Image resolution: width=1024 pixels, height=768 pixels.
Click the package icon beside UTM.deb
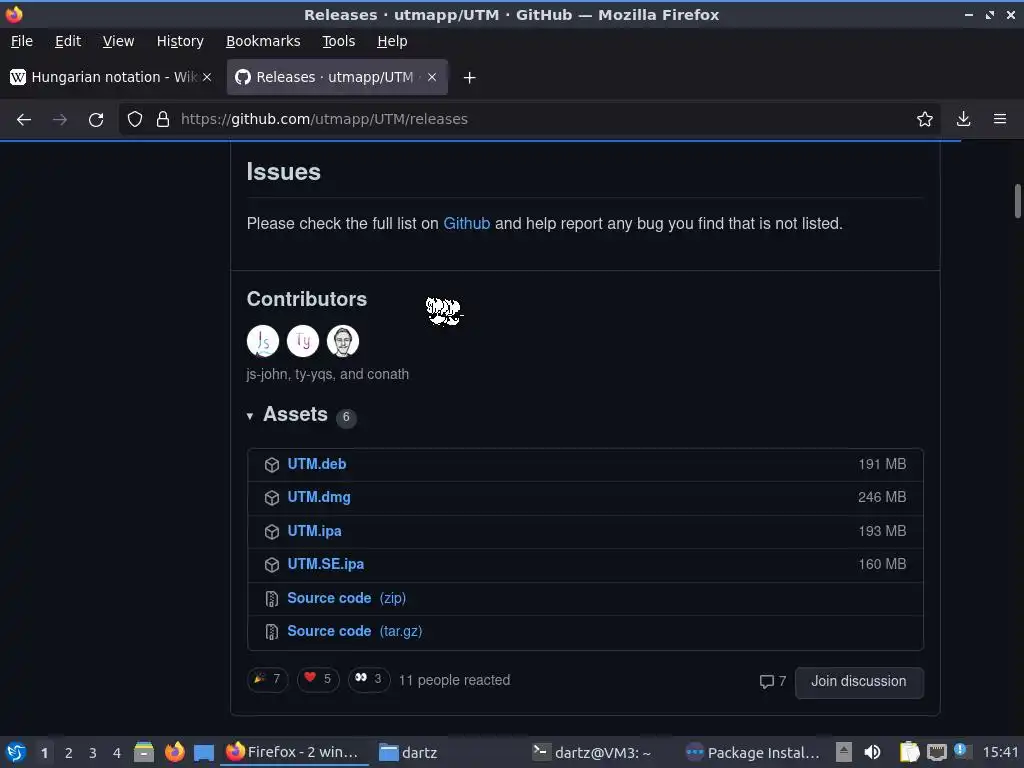pyautogui.click(x=272, y=465)
